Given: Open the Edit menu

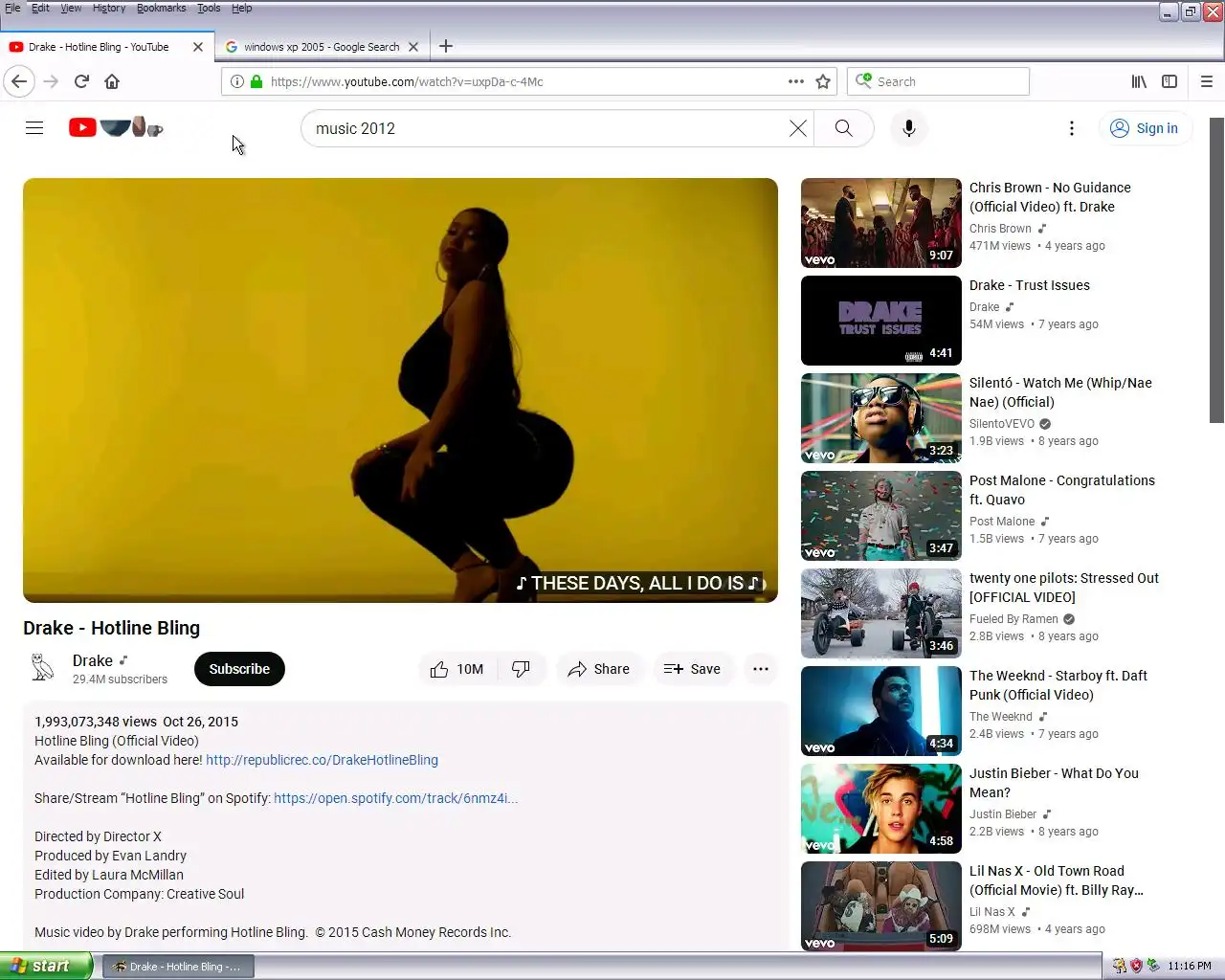Looking at the screenshot, I should [40, 8].
